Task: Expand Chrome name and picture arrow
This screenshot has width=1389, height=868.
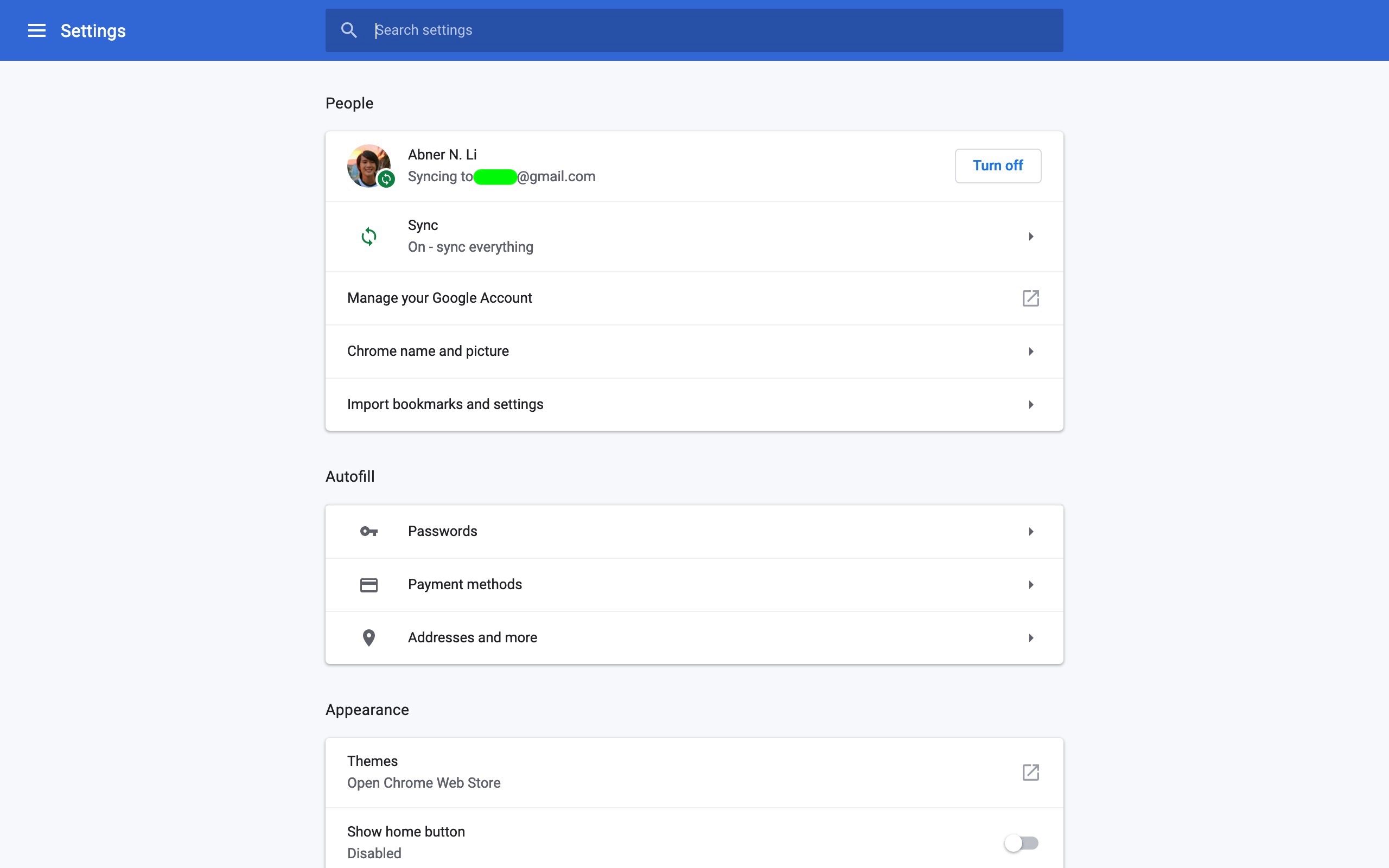Action: click(1030, 352)
